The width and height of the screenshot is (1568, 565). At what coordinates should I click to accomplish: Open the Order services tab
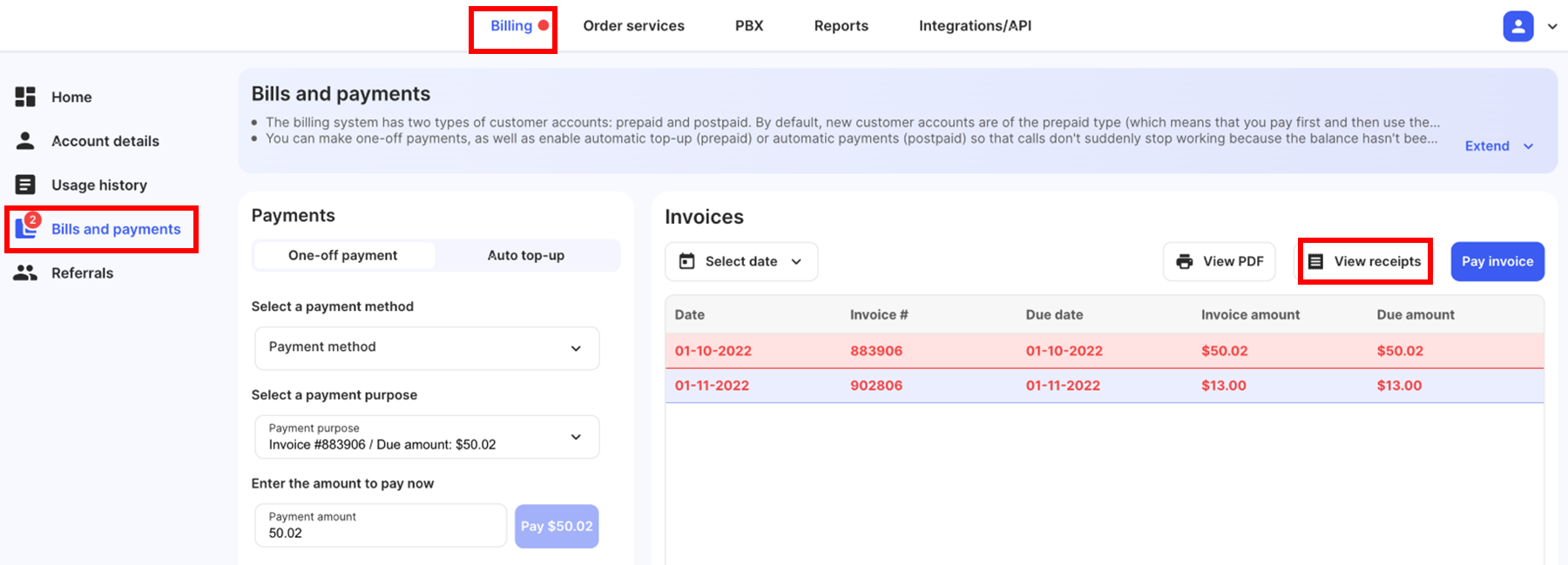pos(633,26)
